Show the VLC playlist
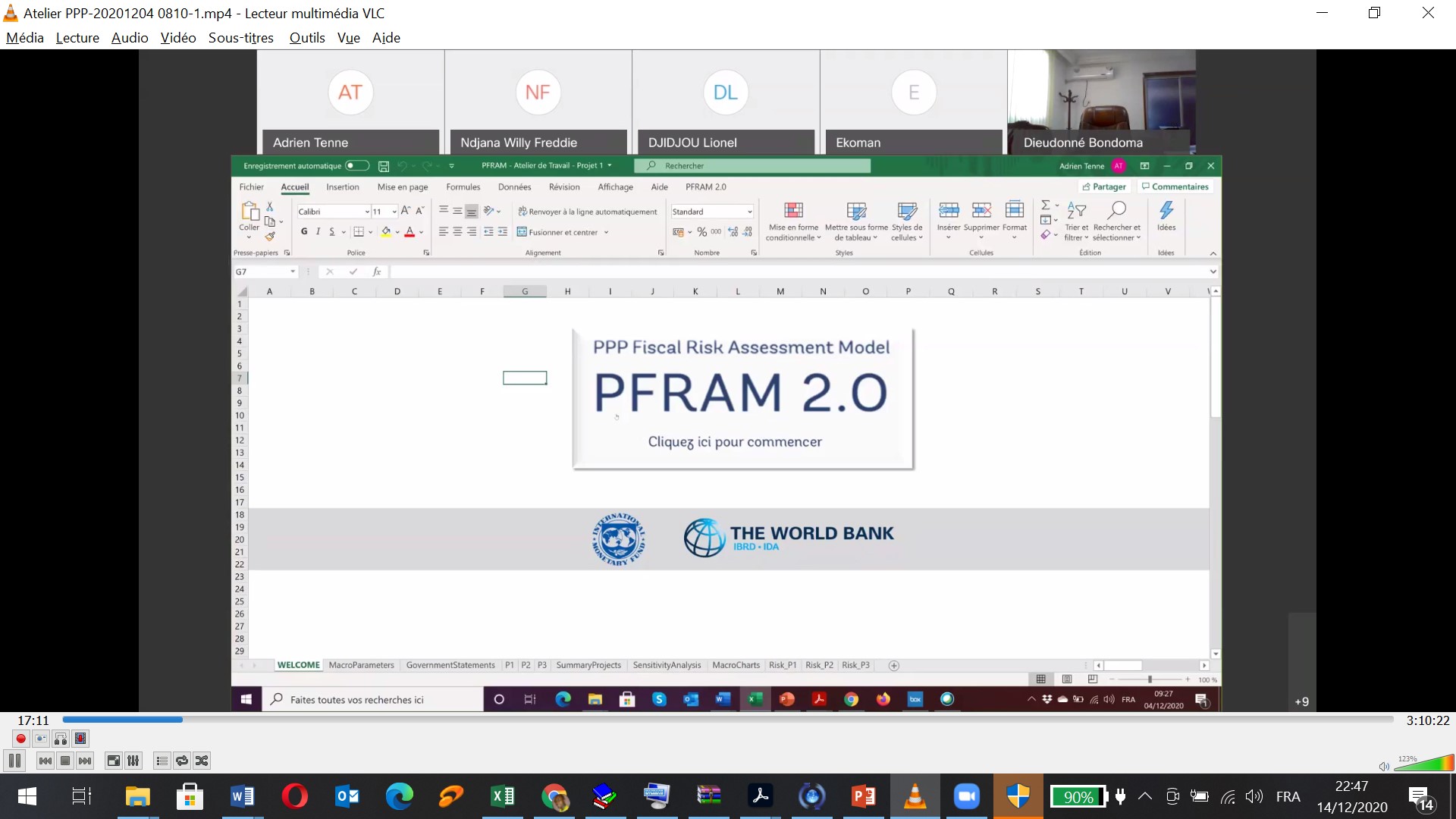Viewport: 1456px width, 819px height. pyautogui.click(x=162, y=761)
